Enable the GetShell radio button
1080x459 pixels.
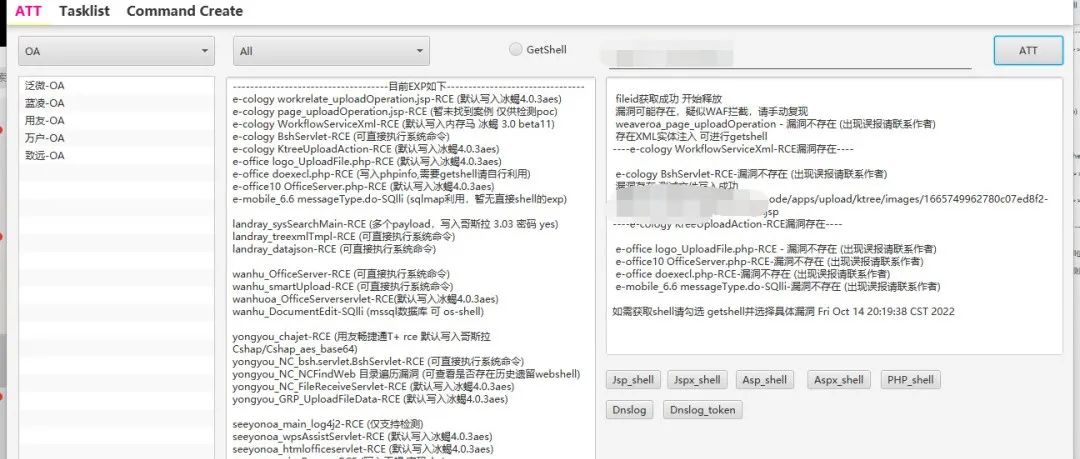(x=516, y=49)
